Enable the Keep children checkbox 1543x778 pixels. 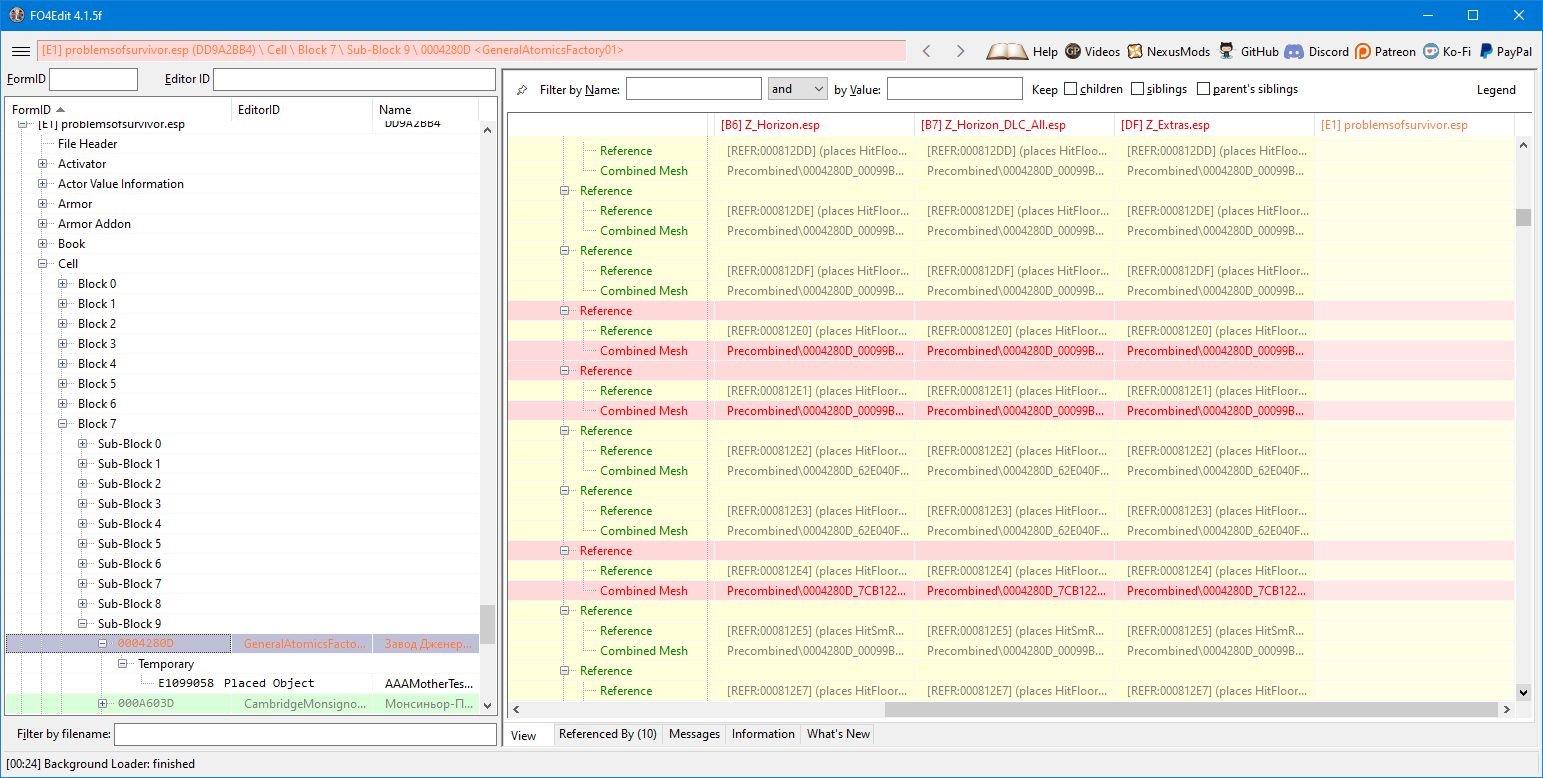point(1071,89)
